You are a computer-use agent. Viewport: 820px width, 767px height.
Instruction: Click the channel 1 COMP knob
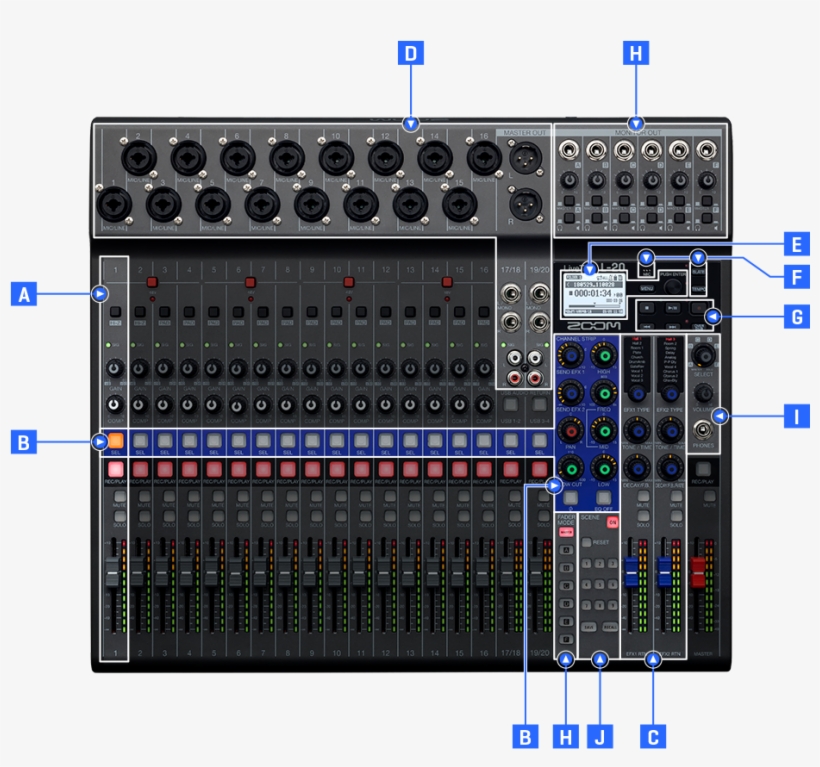(x=115, y=404)
